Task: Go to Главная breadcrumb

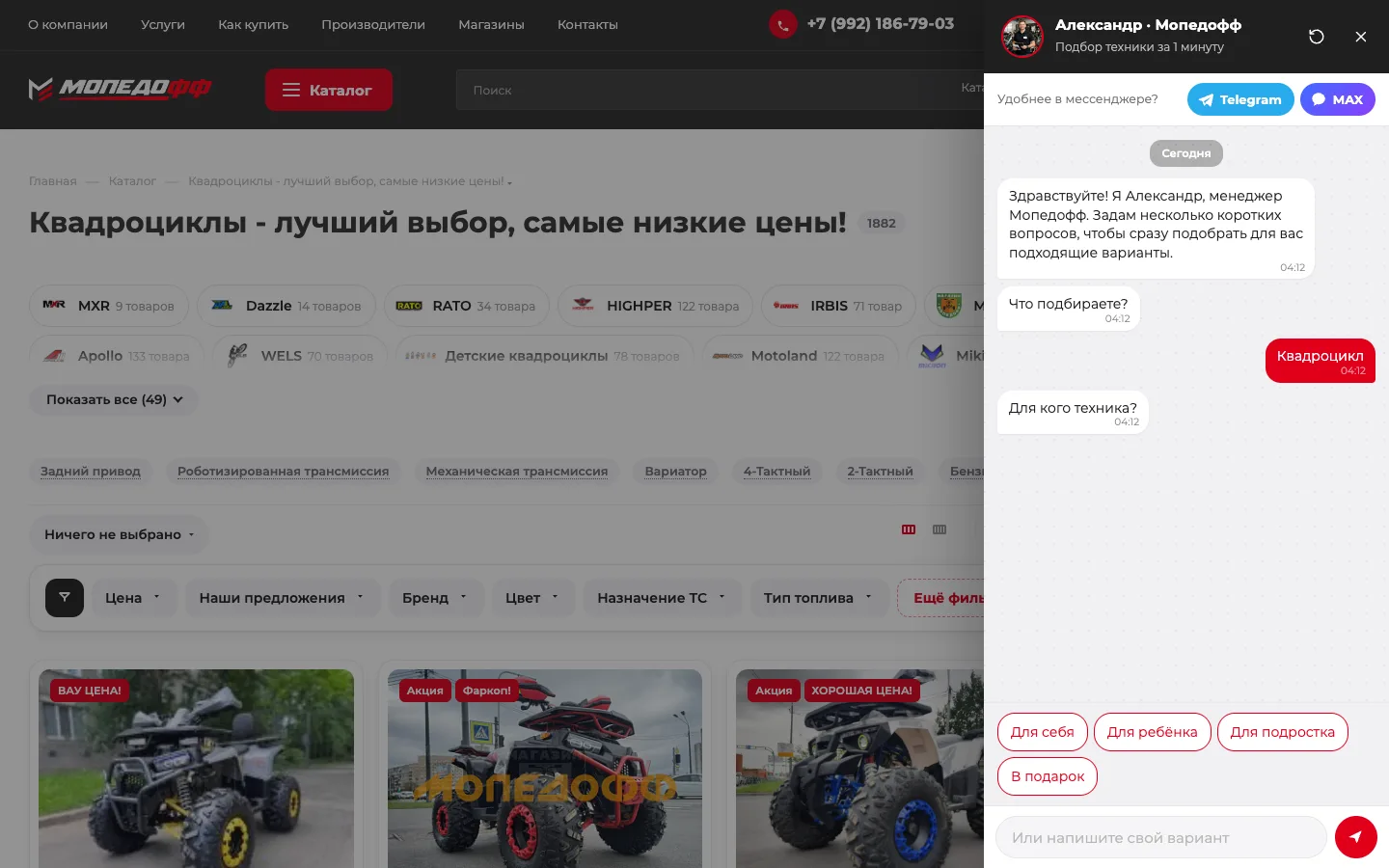Action: [53, 181]
